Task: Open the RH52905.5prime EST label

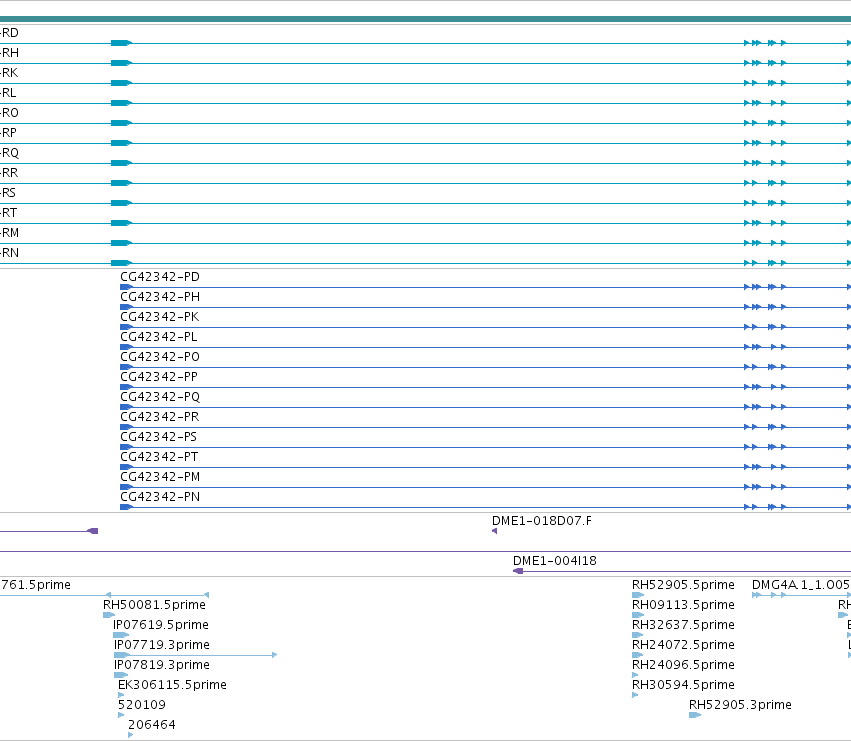Action: click(x=683, y=585)
